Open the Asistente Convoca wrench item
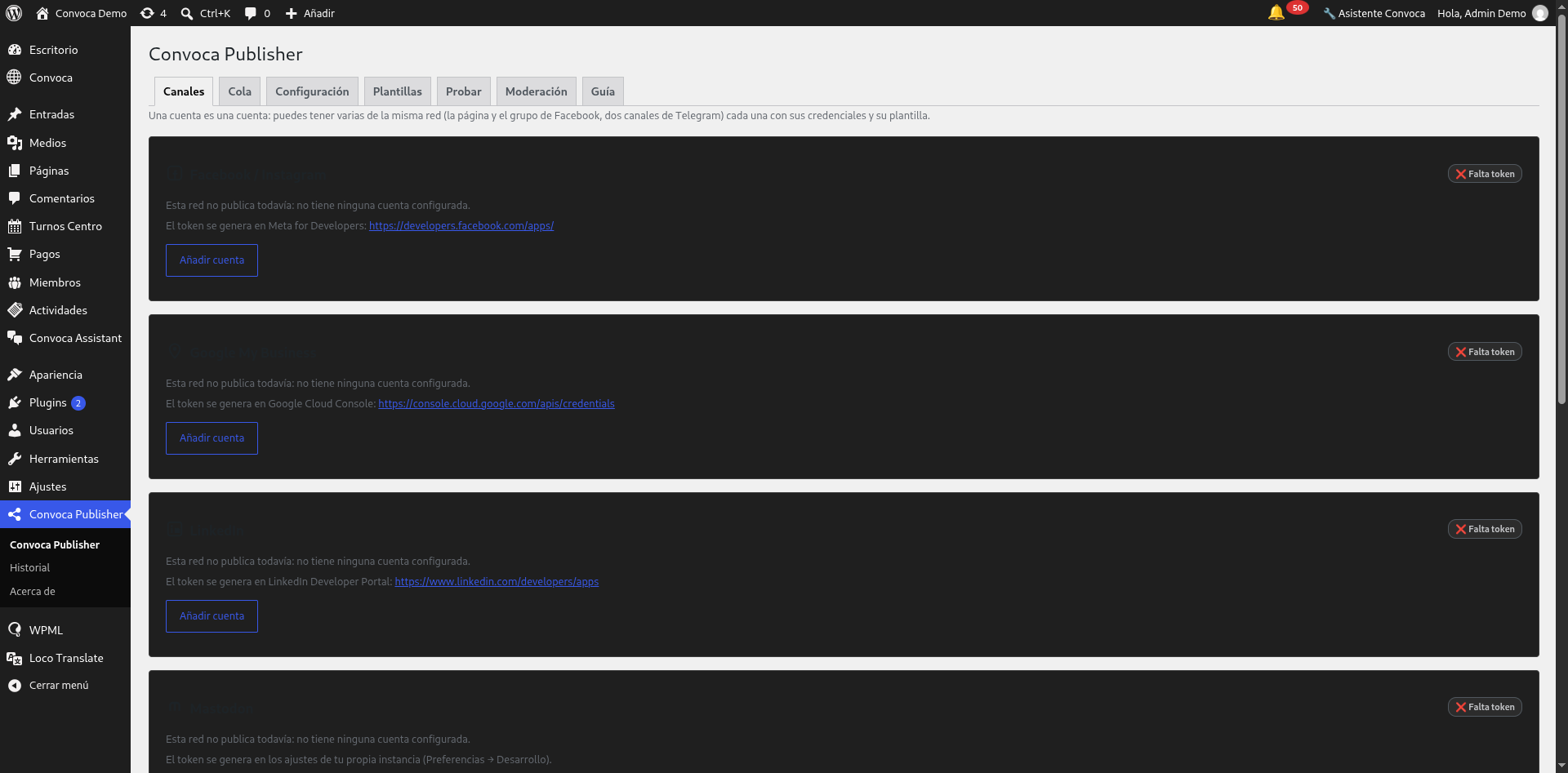Screen dimensions: 1568x773 [1374, 13]
